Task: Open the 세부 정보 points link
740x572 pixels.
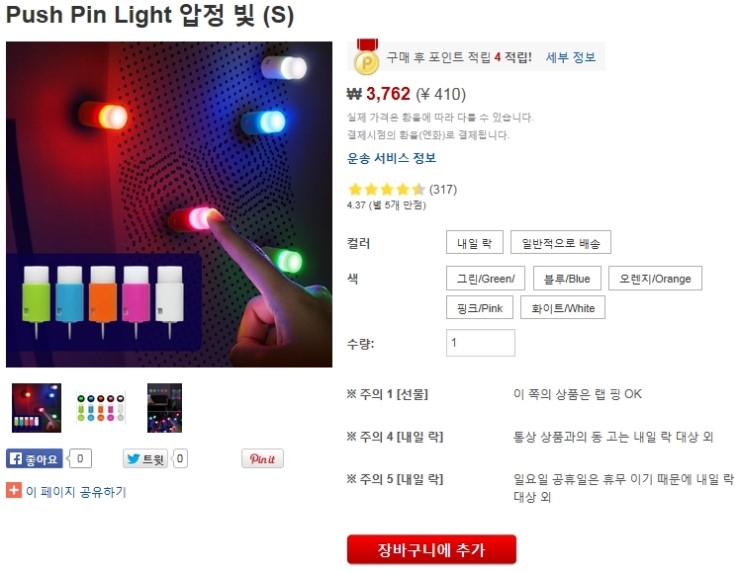Action: click(570, 58)
